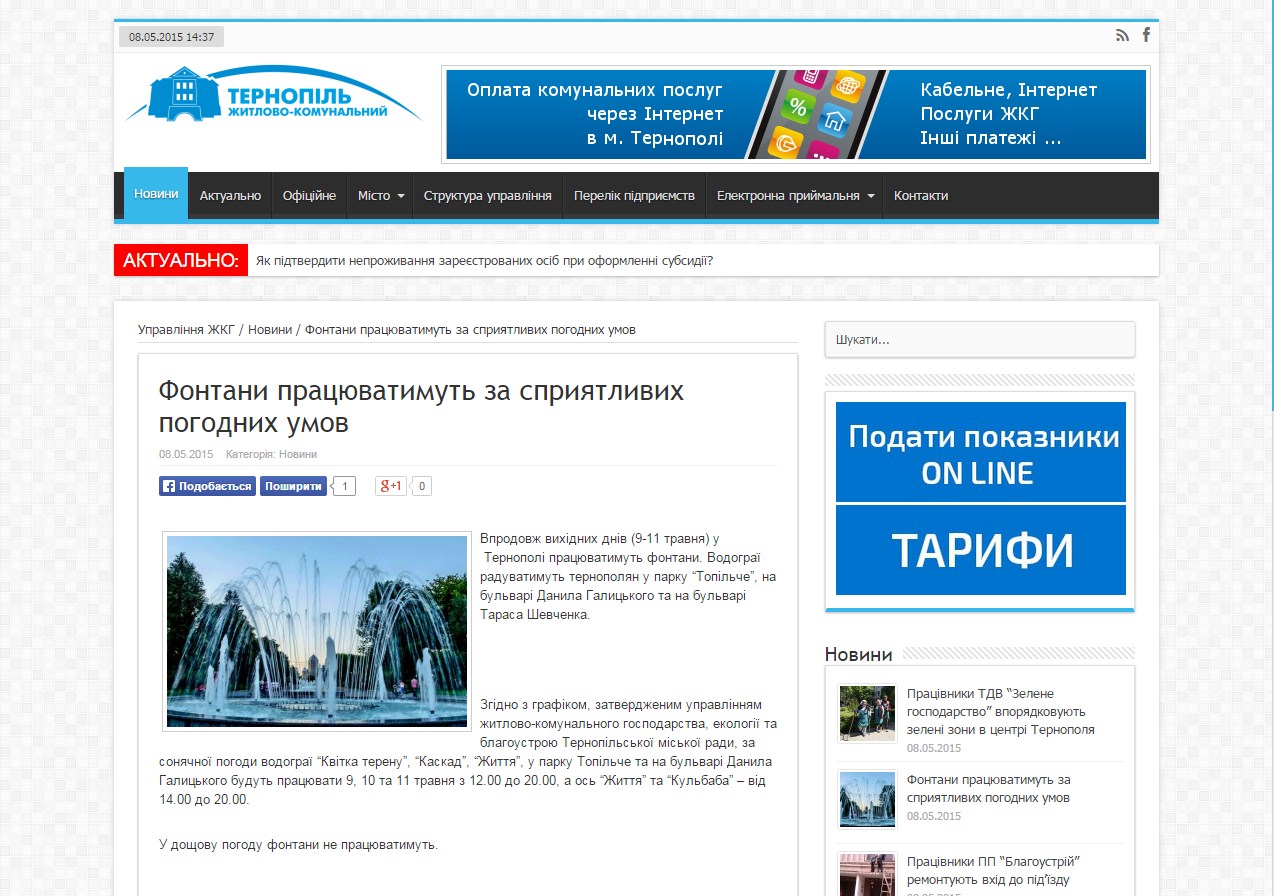Open sidebar link Фонтани працюватимуть за сприятливих
This screenshot has width=1274, height=896.
pos(989,788)
